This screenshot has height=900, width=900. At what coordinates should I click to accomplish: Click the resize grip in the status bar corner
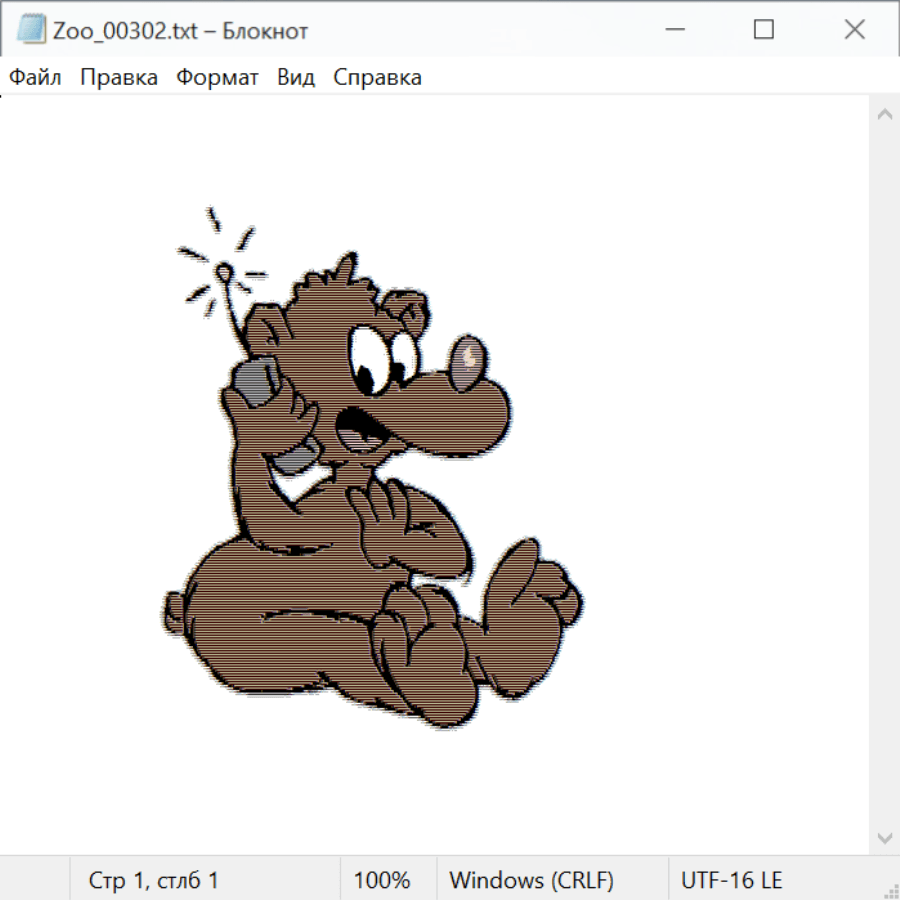891,891
